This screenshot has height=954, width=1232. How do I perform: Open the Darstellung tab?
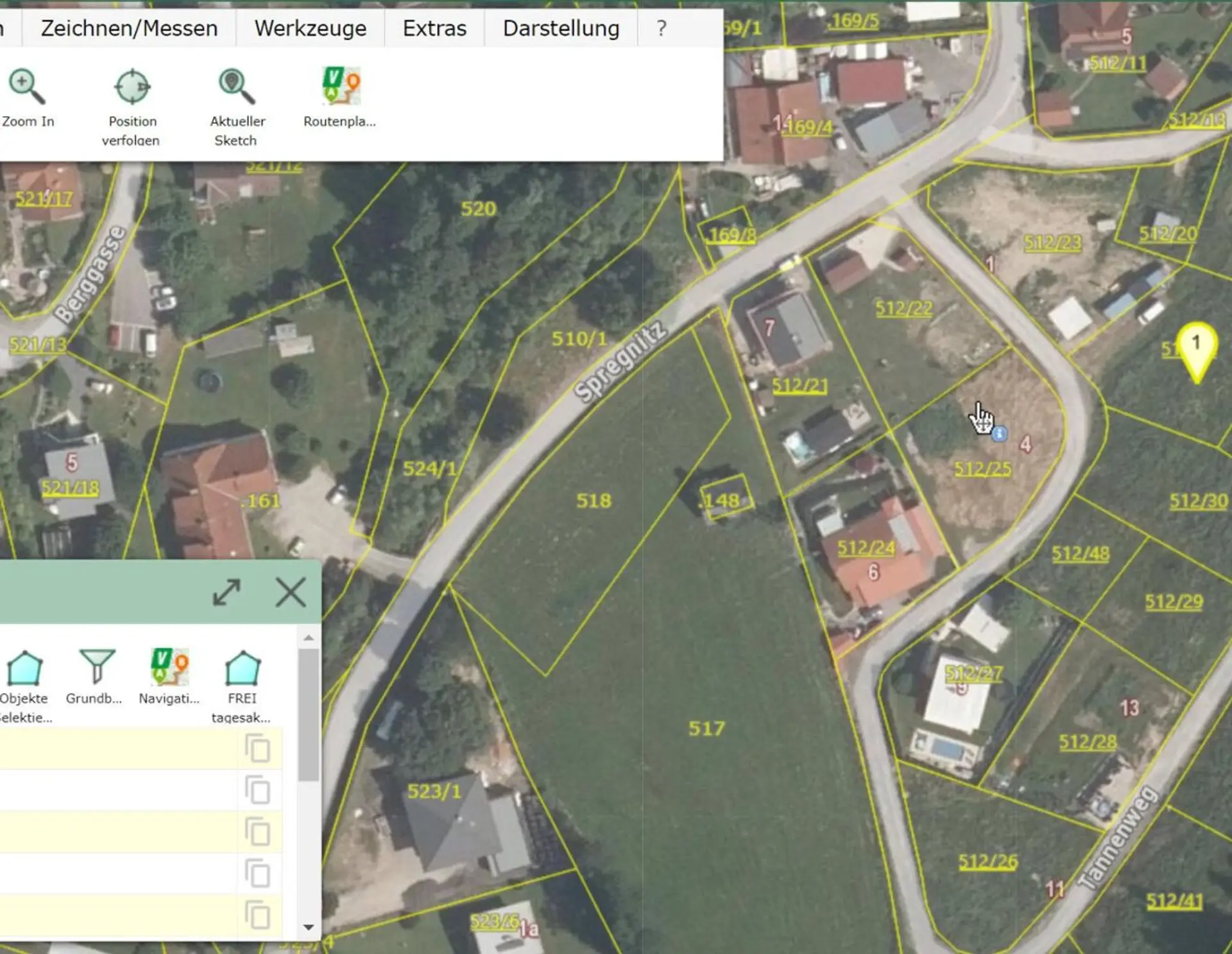tap(561, 28)
